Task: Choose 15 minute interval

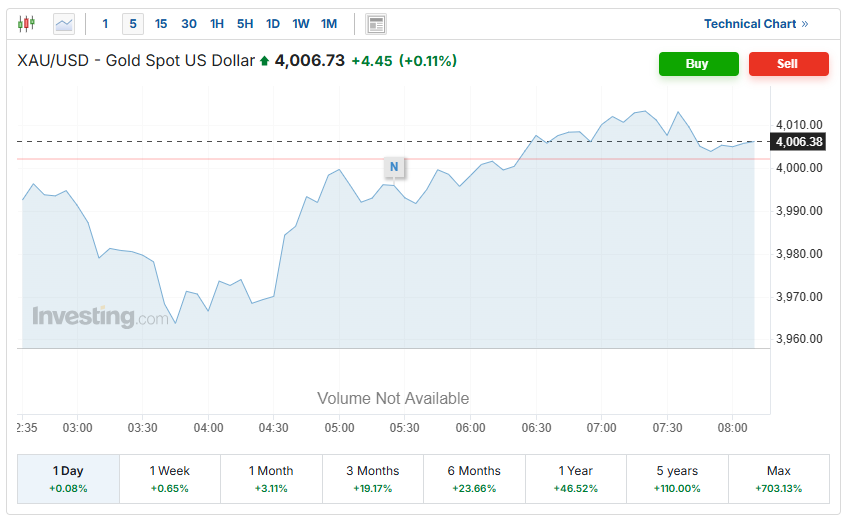Action: (161, 24)
